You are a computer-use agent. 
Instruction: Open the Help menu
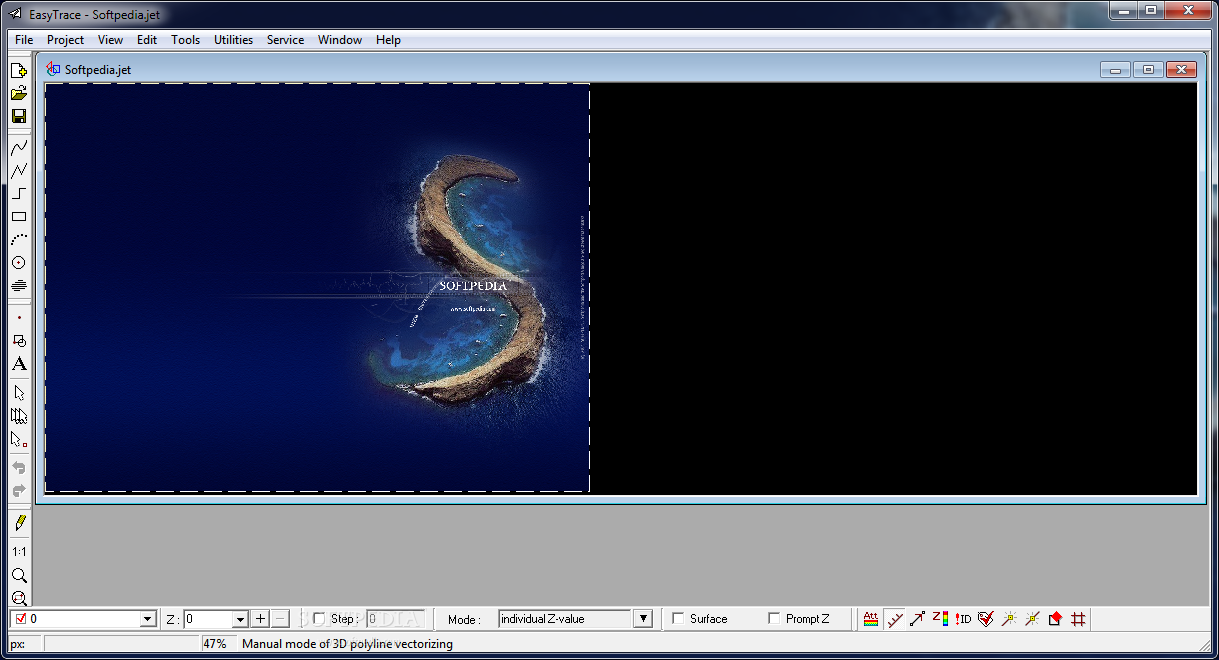click(x=388, y=40)
